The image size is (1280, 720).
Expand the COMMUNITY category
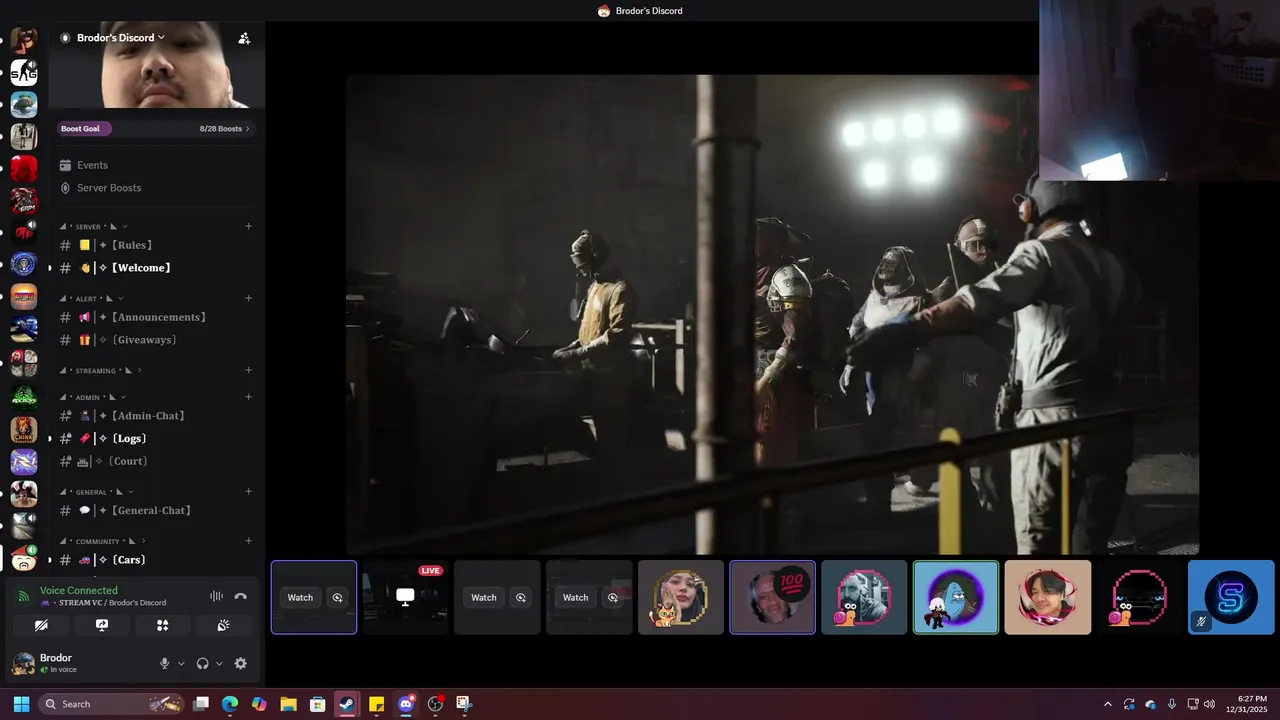102,541
